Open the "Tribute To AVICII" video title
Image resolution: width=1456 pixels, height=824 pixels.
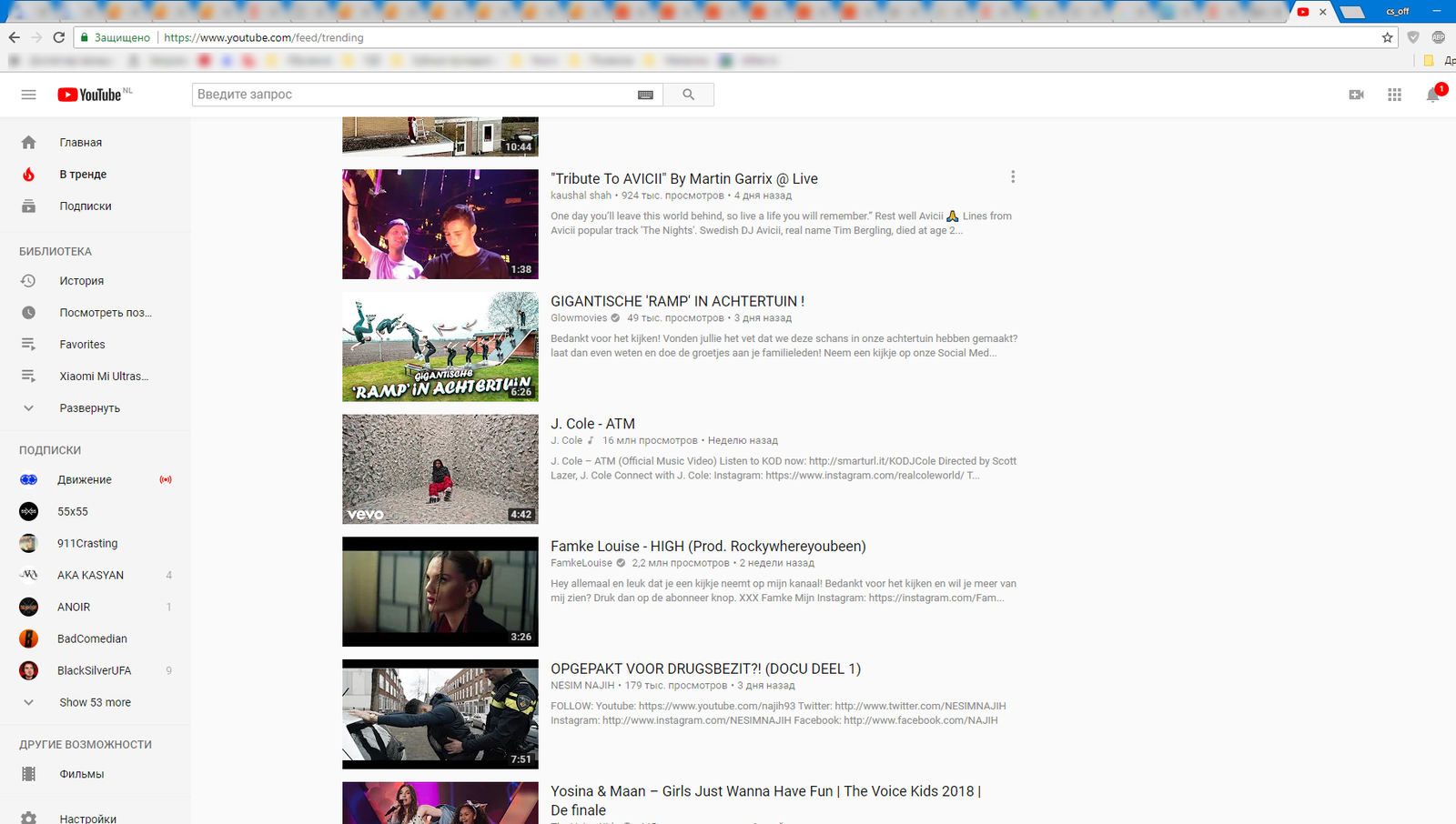[x=684, y=179]
